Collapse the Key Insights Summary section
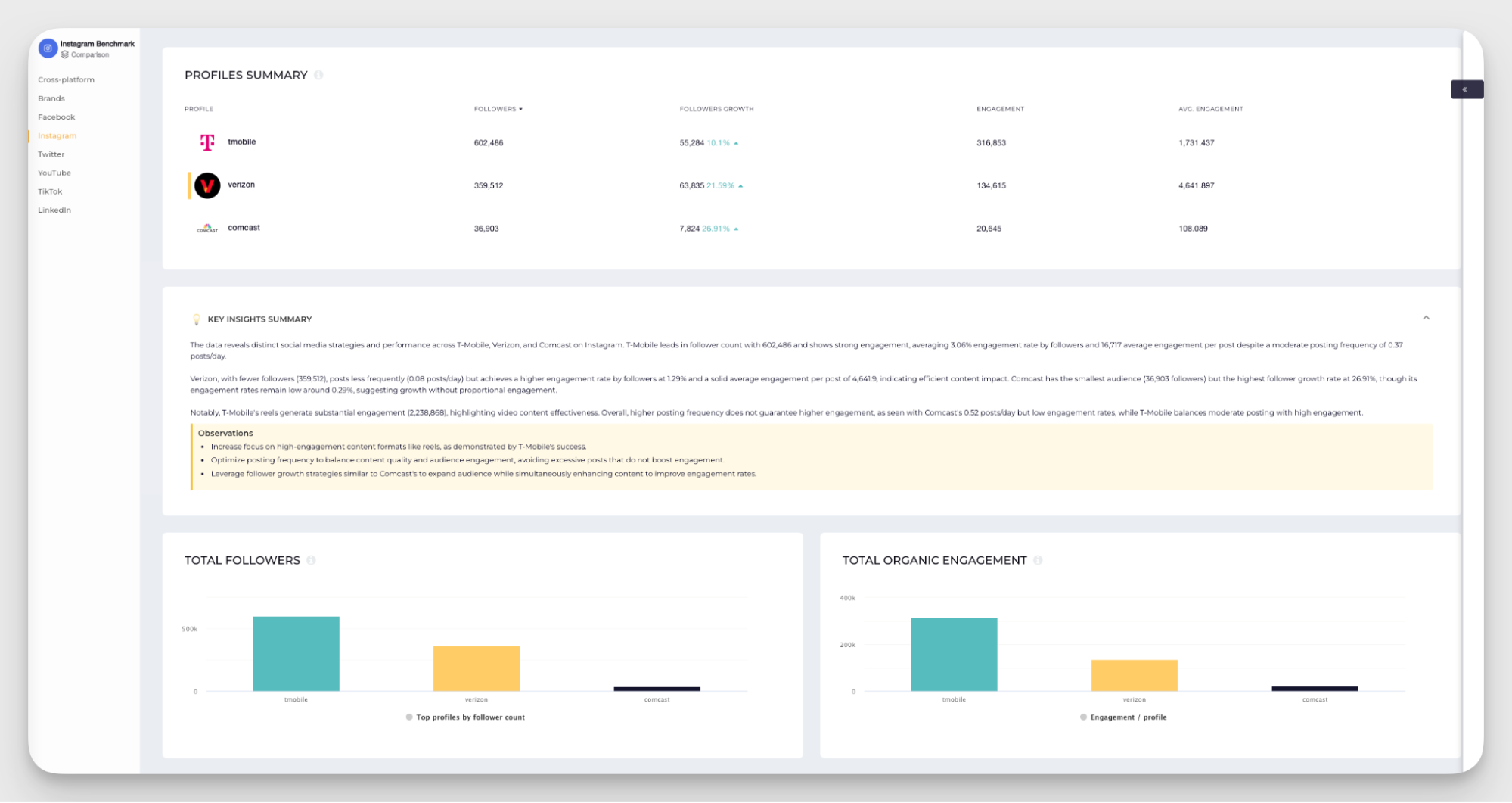The width and height of the screenshot is (1512, 803). (x=1426, y=318)
